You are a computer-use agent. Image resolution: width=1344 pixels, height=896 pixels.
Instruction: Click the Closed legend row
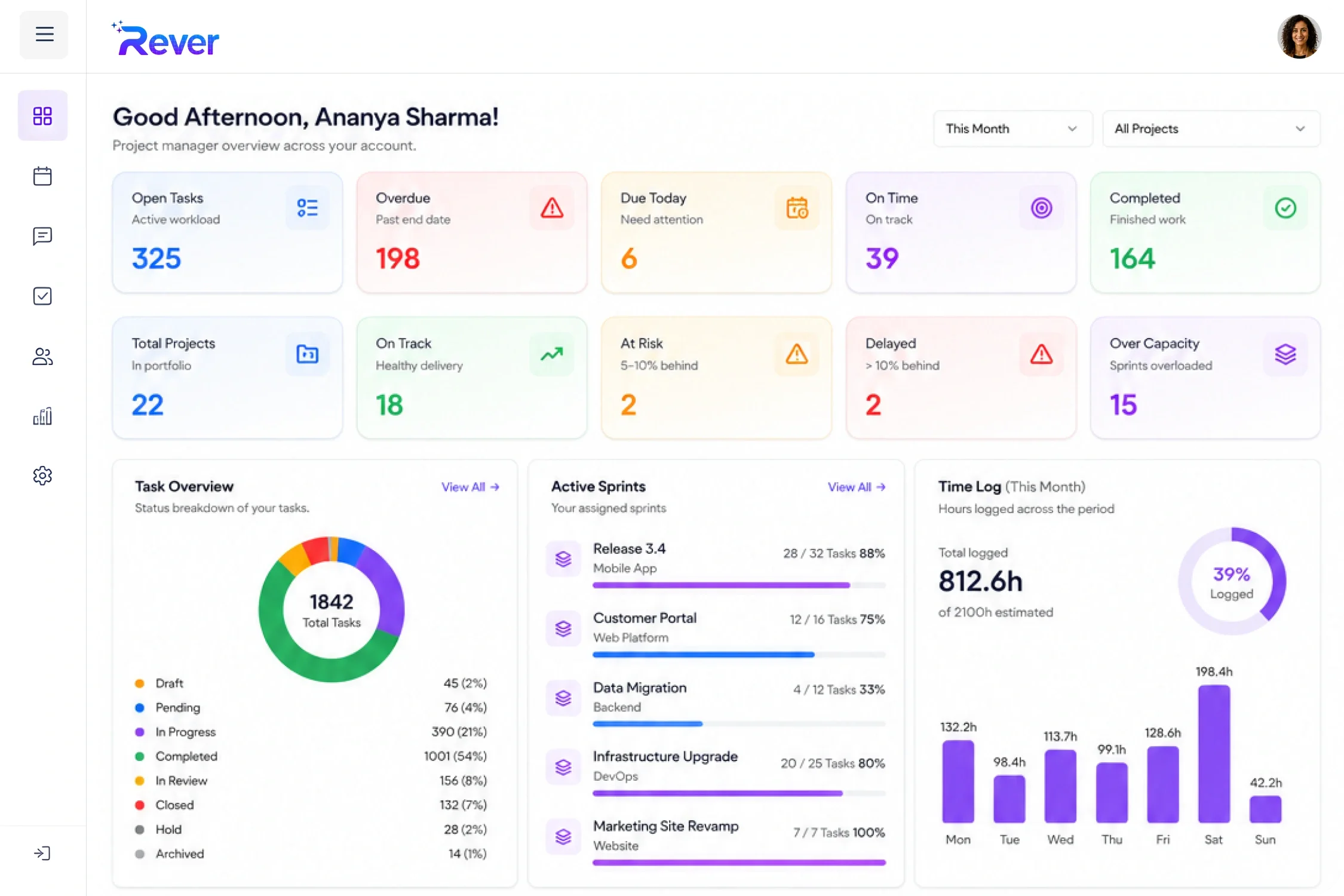click(x=311, y=805)
